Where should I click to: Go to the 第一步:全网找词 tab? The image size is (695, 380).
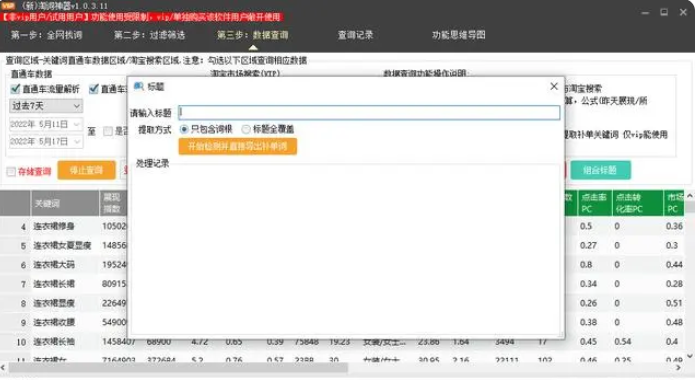coord(47,35)
